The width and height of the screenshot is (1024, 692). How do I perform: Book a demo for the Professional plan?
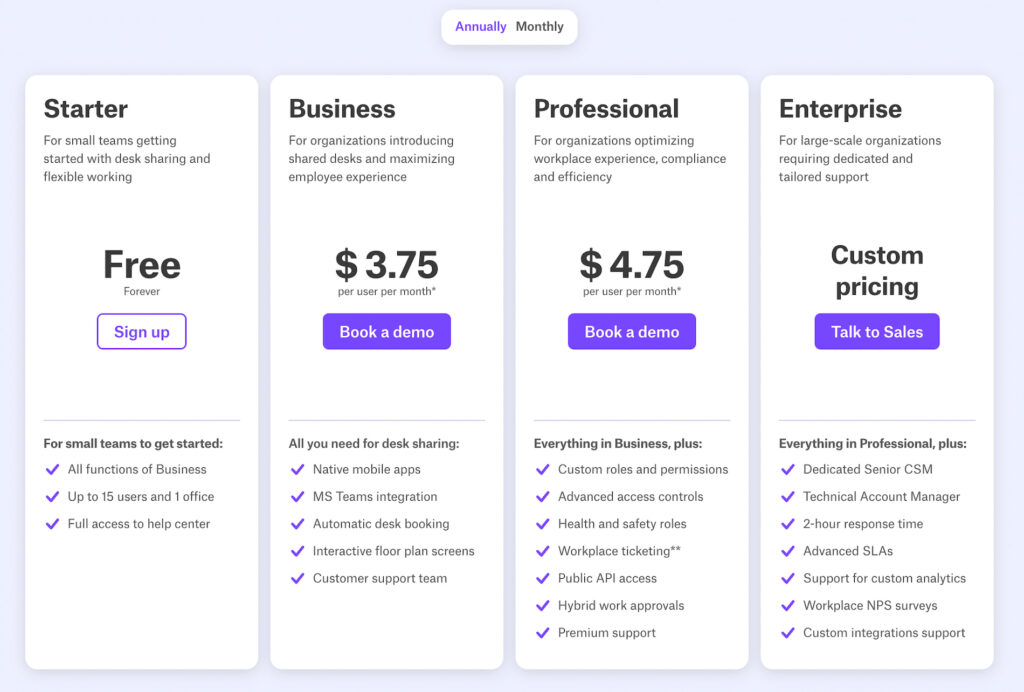pyautogui.click(x=632, y=331)
